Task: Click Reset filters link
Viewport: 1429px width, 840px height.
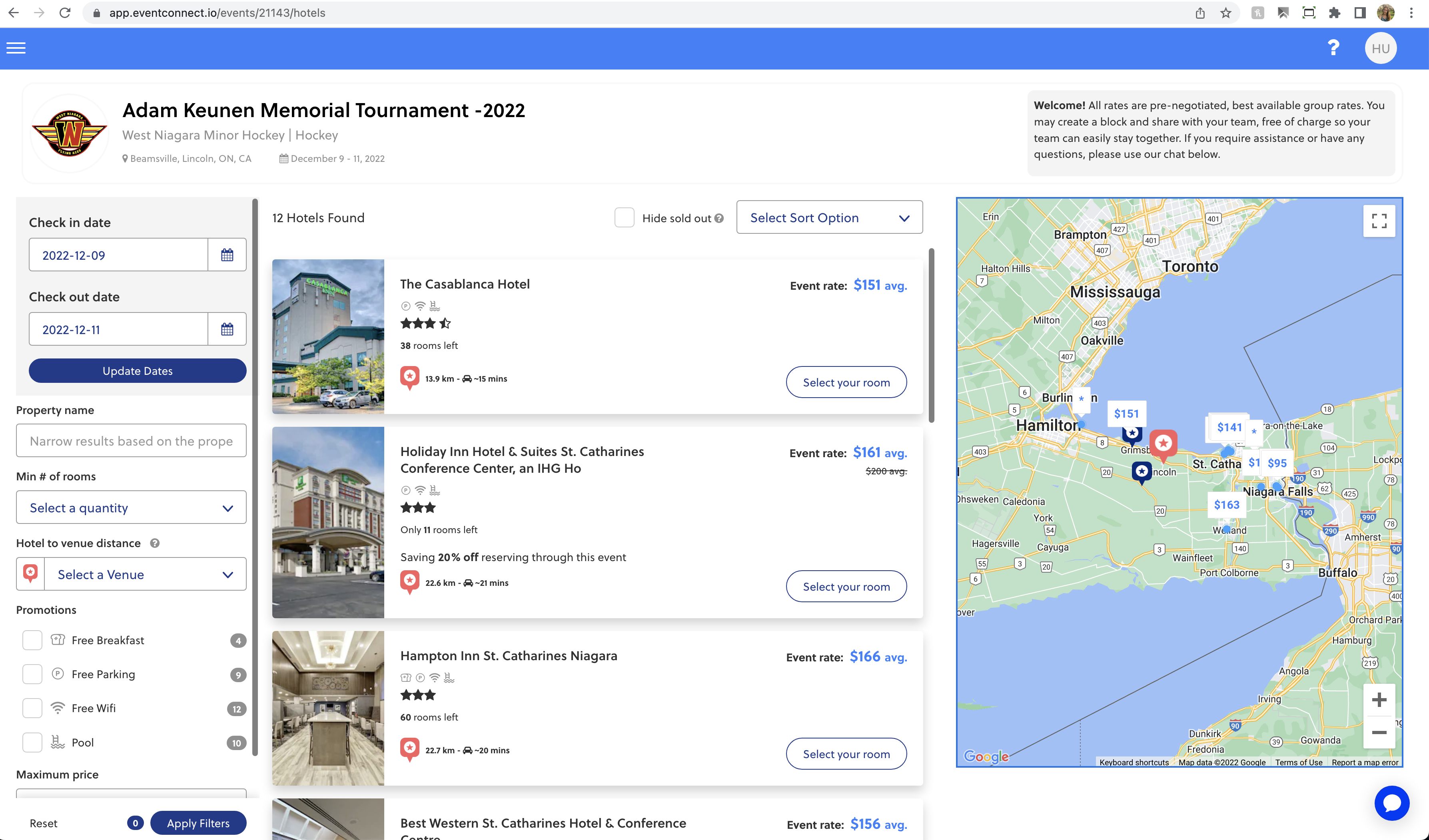Action: [x=44, y=823]
